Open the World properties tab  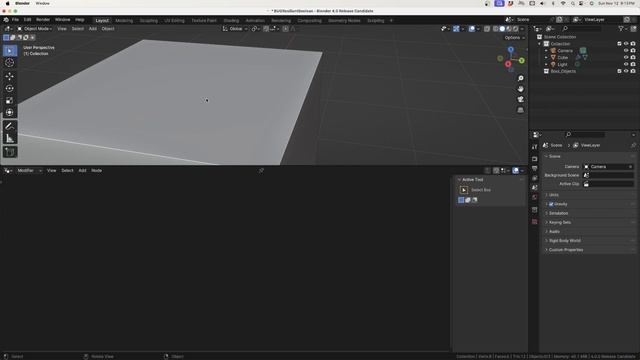pyautogui.click(x=535, y=197)
